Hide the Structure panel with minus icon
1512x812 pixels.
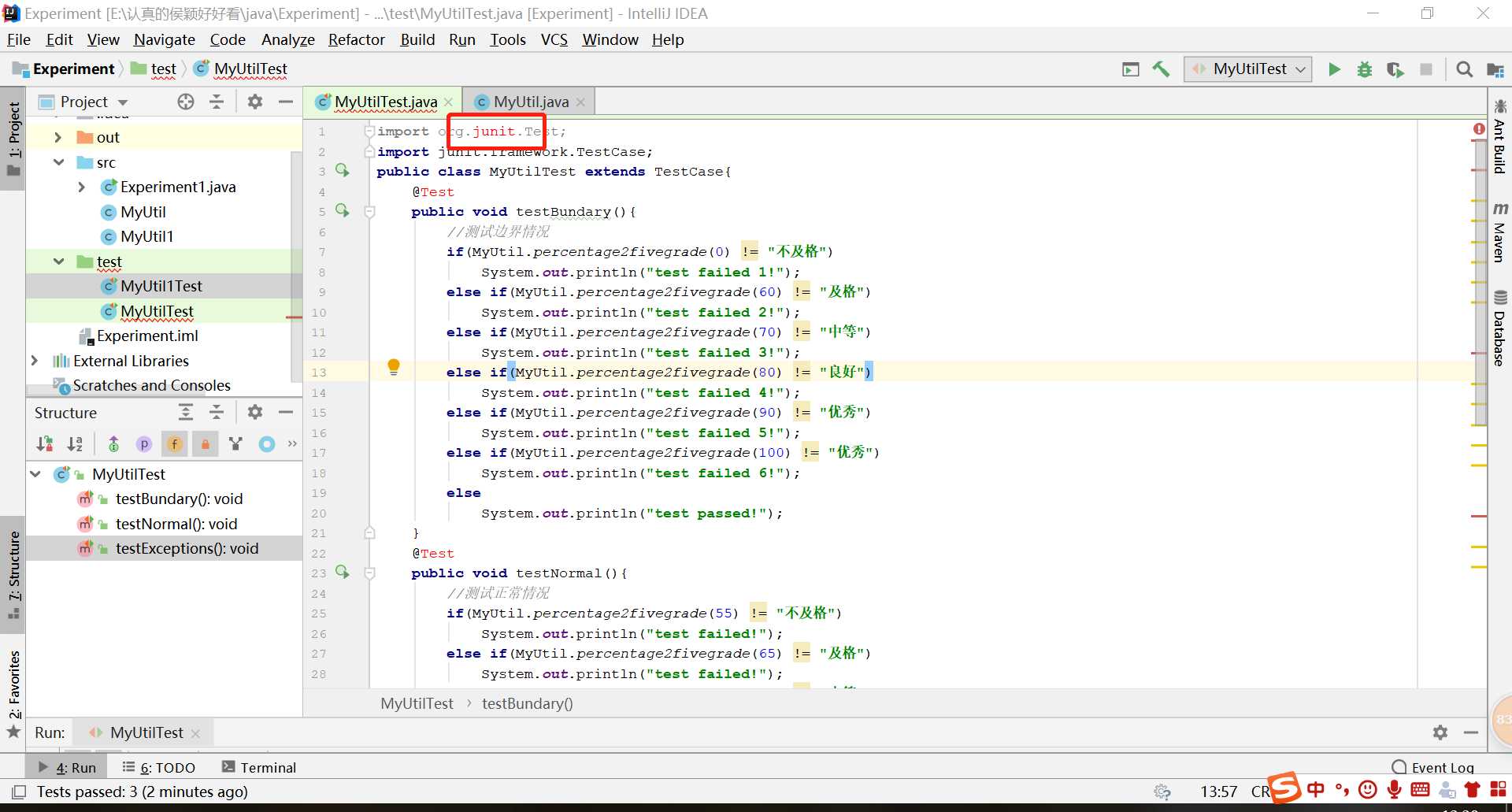[286, 412]
